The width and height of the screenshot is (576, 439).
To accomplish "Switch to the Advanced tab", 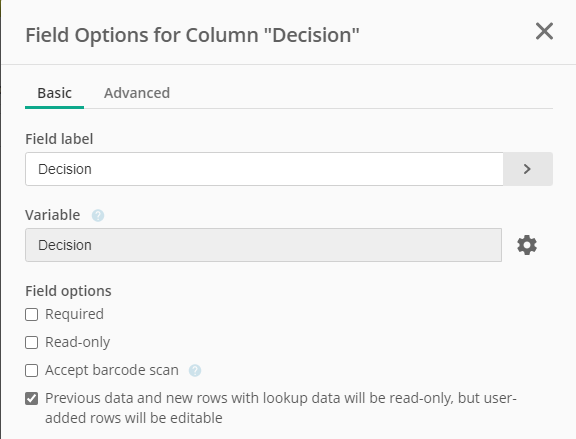I will (137, 93).
